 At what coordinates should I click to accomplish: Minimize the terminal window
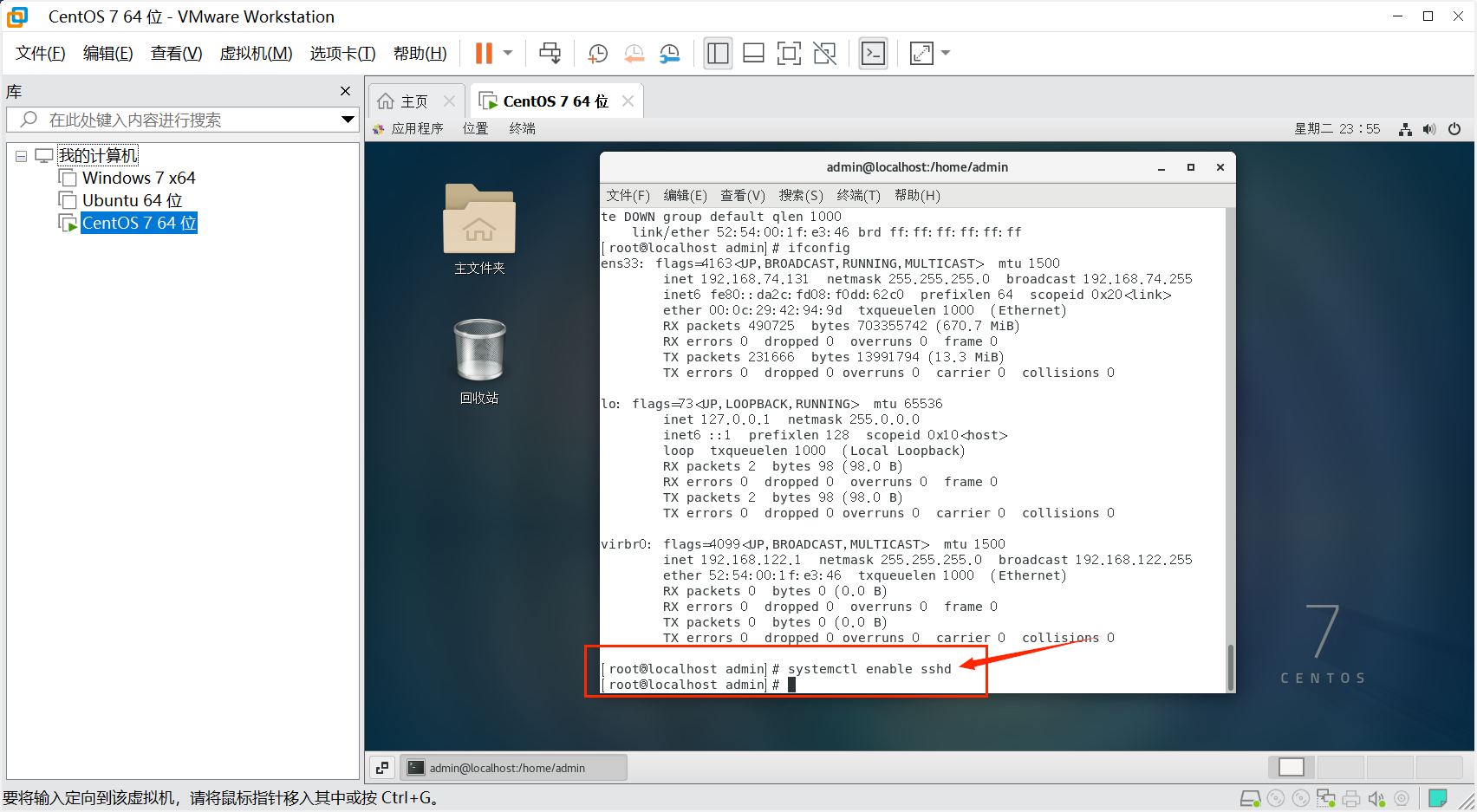point(1161,167)
